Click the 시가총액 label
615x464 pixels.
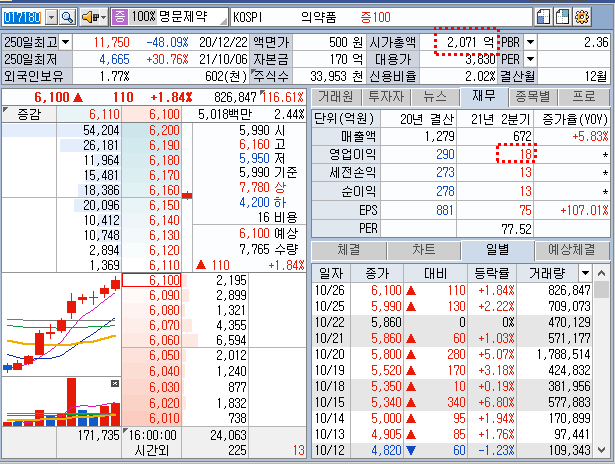coord(393,42)
